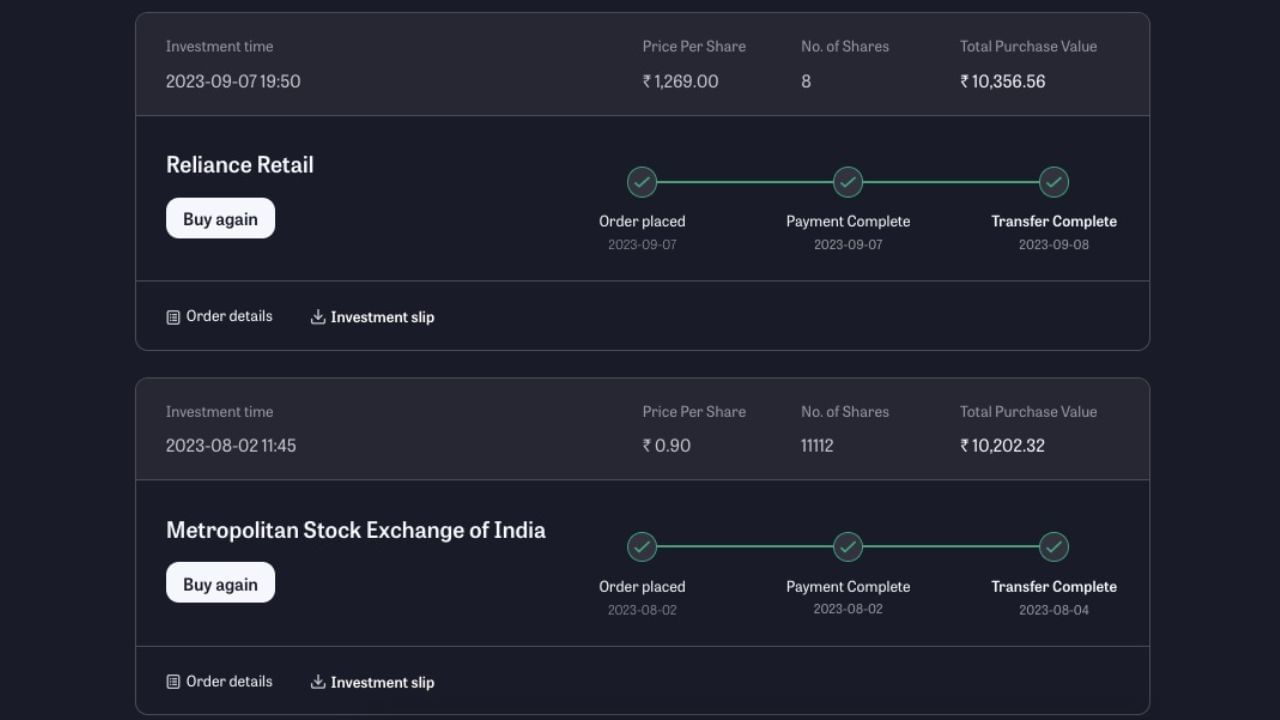Viewport: 1280px width, 720px height.
Task: Click total purchase value ₹10,356.56
Action: click(x=1003, y=81)
